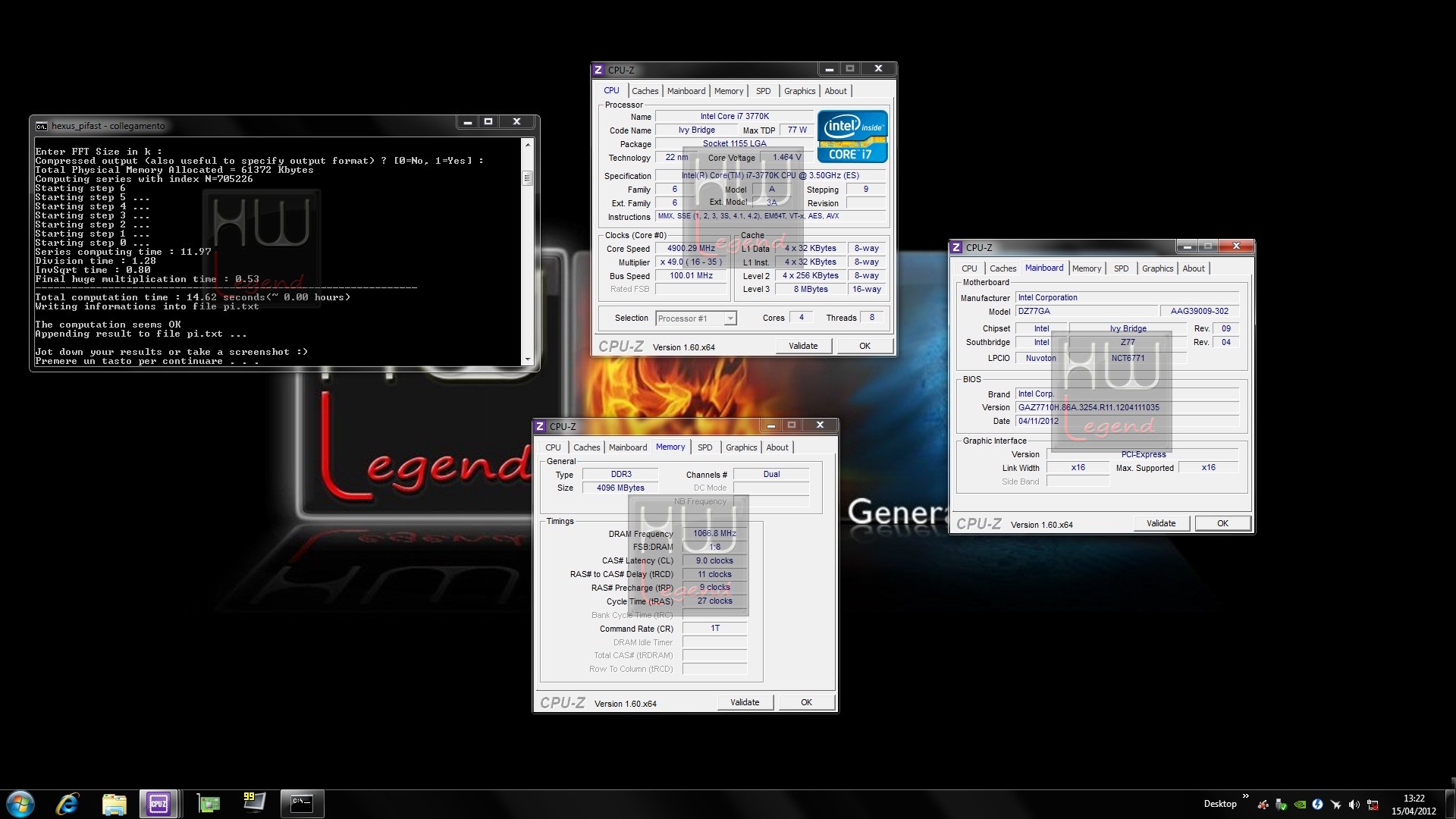The image size is (1456, 819).
Task: Click Bus Speed value 100.01 MHz
Action: point(691,275)
